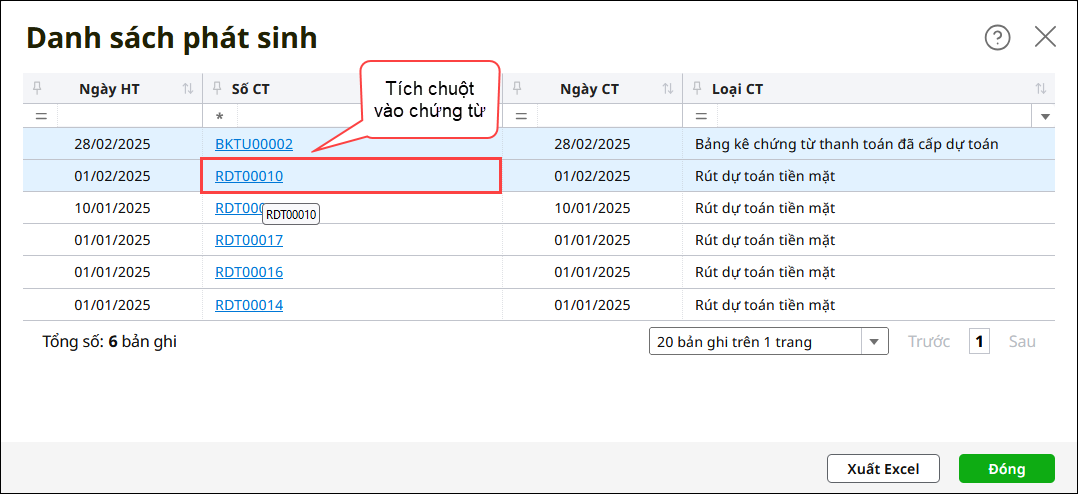Open Loại CT filter operator equals sign
Image resolution: width=1078 pixels, height=494 pixels.
coord(701,116)
